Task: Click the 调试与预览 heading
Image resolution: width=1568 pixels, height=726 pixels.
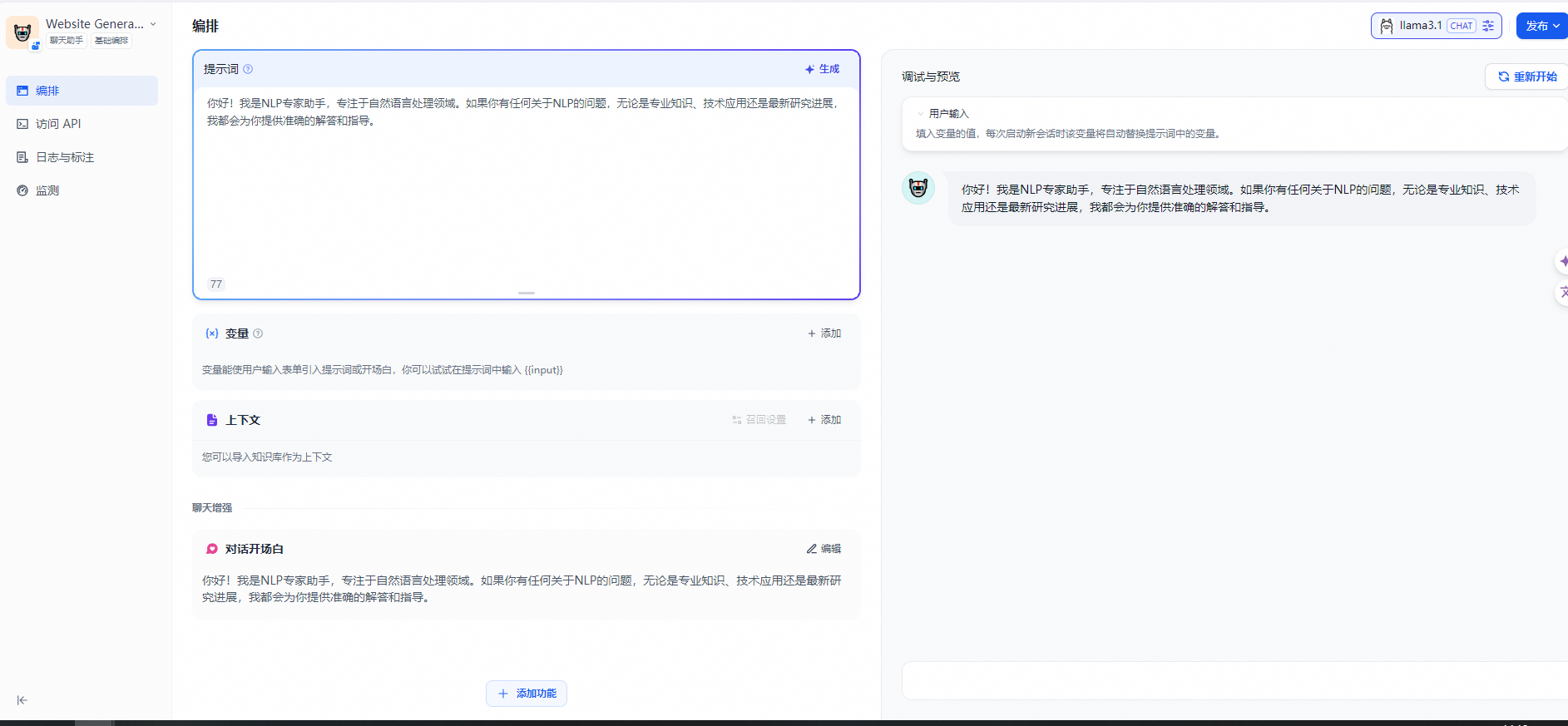Action: [x=931, y=77]
